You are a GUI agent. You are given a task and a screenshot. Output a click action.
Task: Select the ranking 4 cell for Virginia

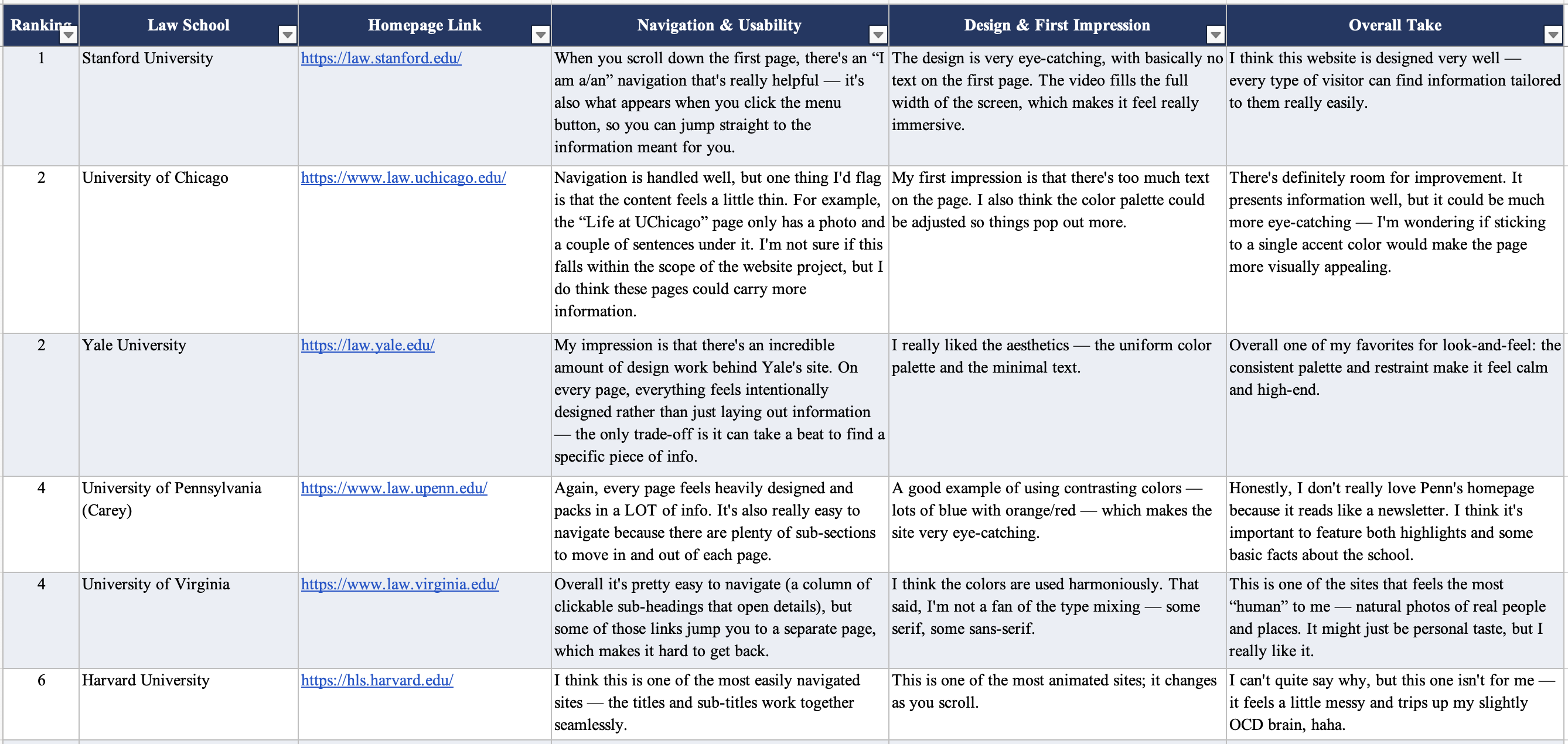[x=41, y=620]
